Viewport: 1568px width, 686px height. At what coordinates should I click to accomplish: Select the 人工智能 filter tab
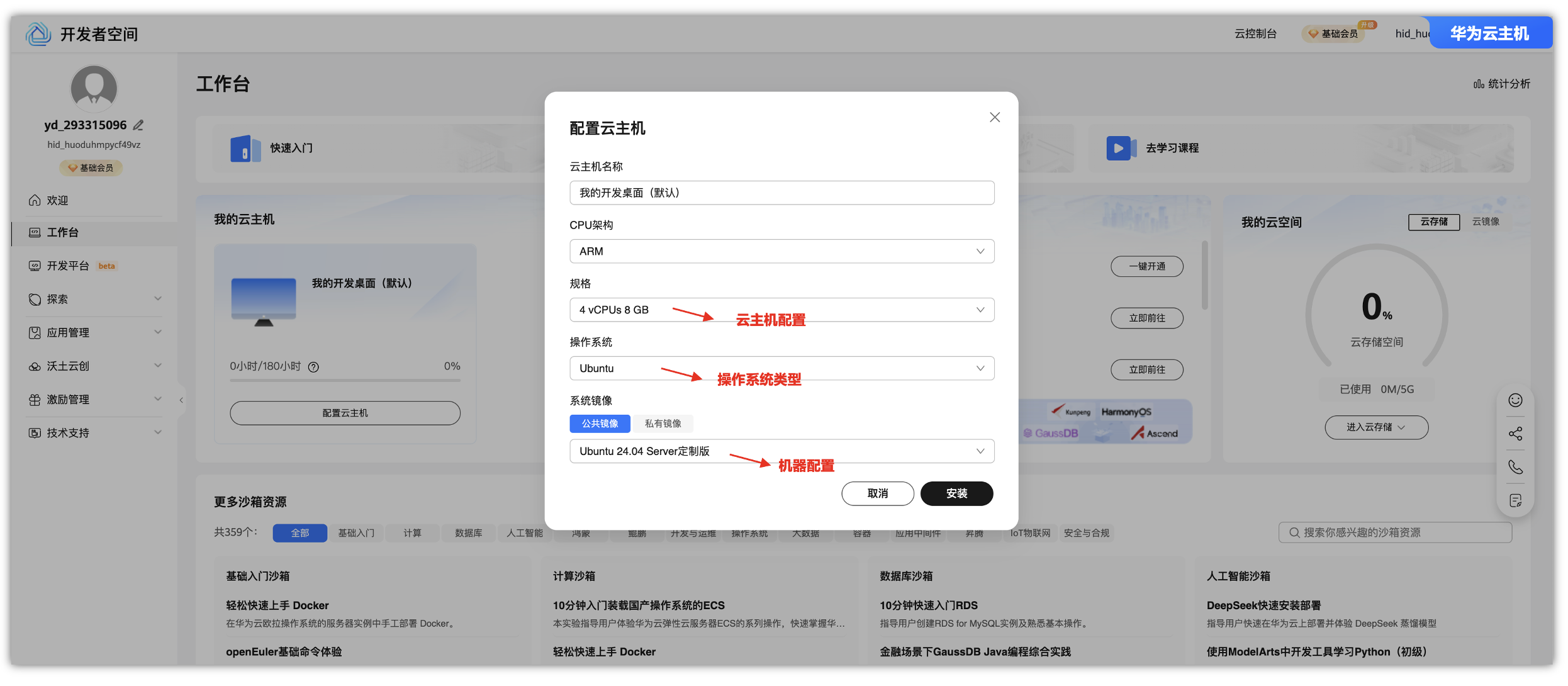point(525,533)
